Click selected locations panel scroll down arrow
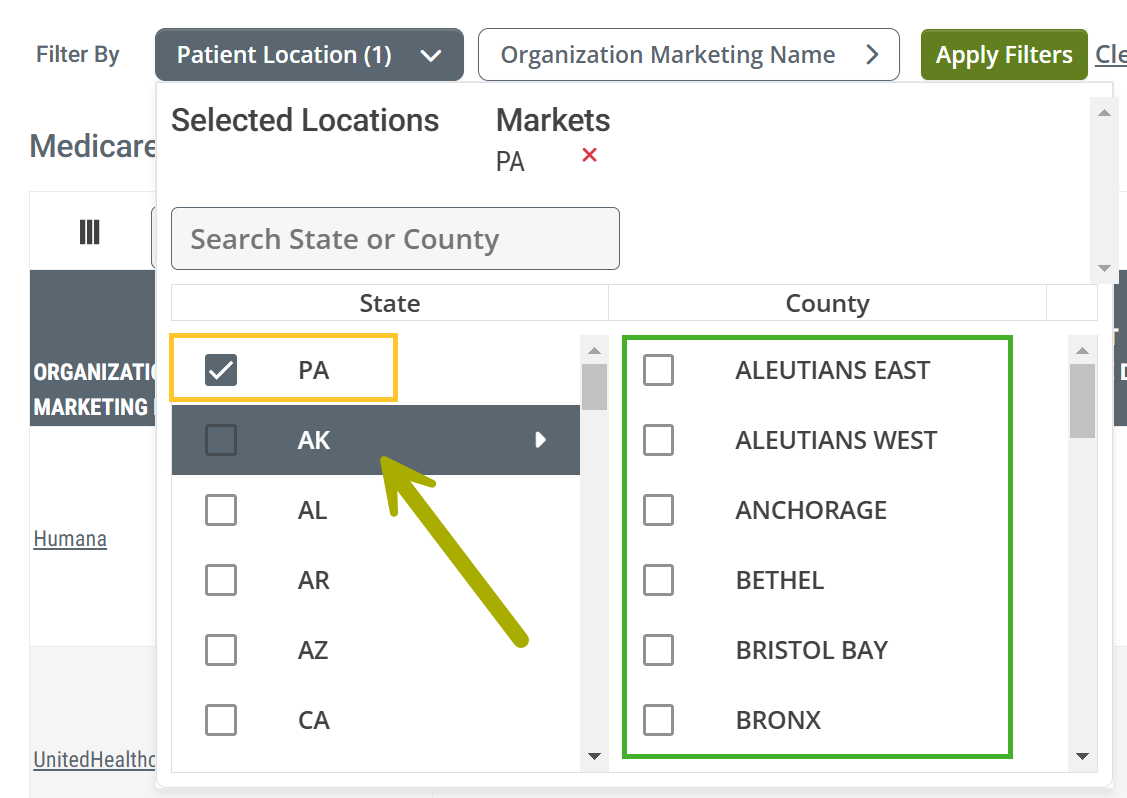1127x798 pixels. pyautogui.click(x=1105, y=268)
